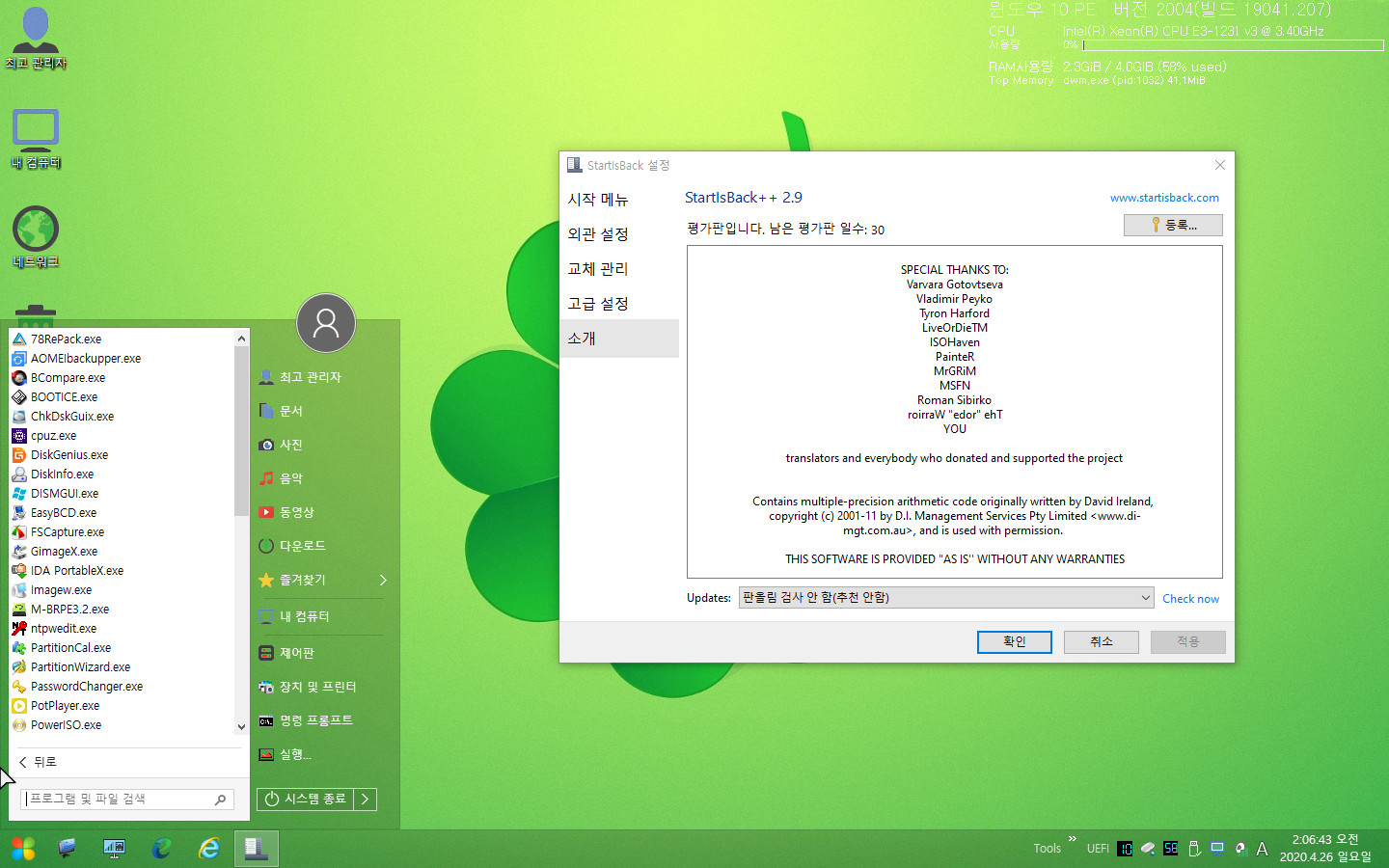Screen dimensions: 1389x868
Task: Open shutdown options arrow next to 시스템 종료
Action: coord(365,799)
